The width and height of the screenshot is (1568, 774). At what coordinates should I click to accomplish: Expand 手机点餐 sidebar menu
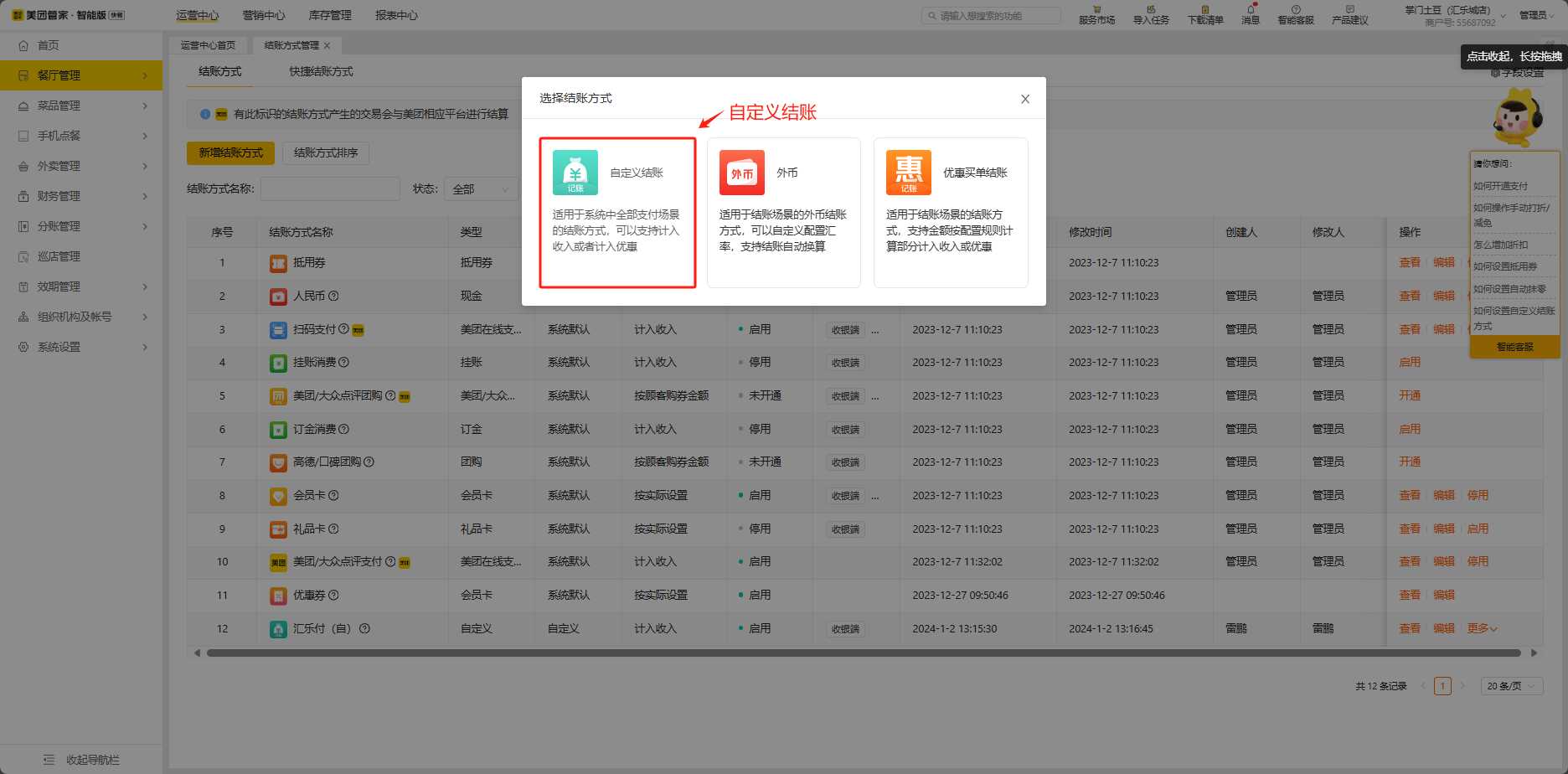tap(81, 136)
